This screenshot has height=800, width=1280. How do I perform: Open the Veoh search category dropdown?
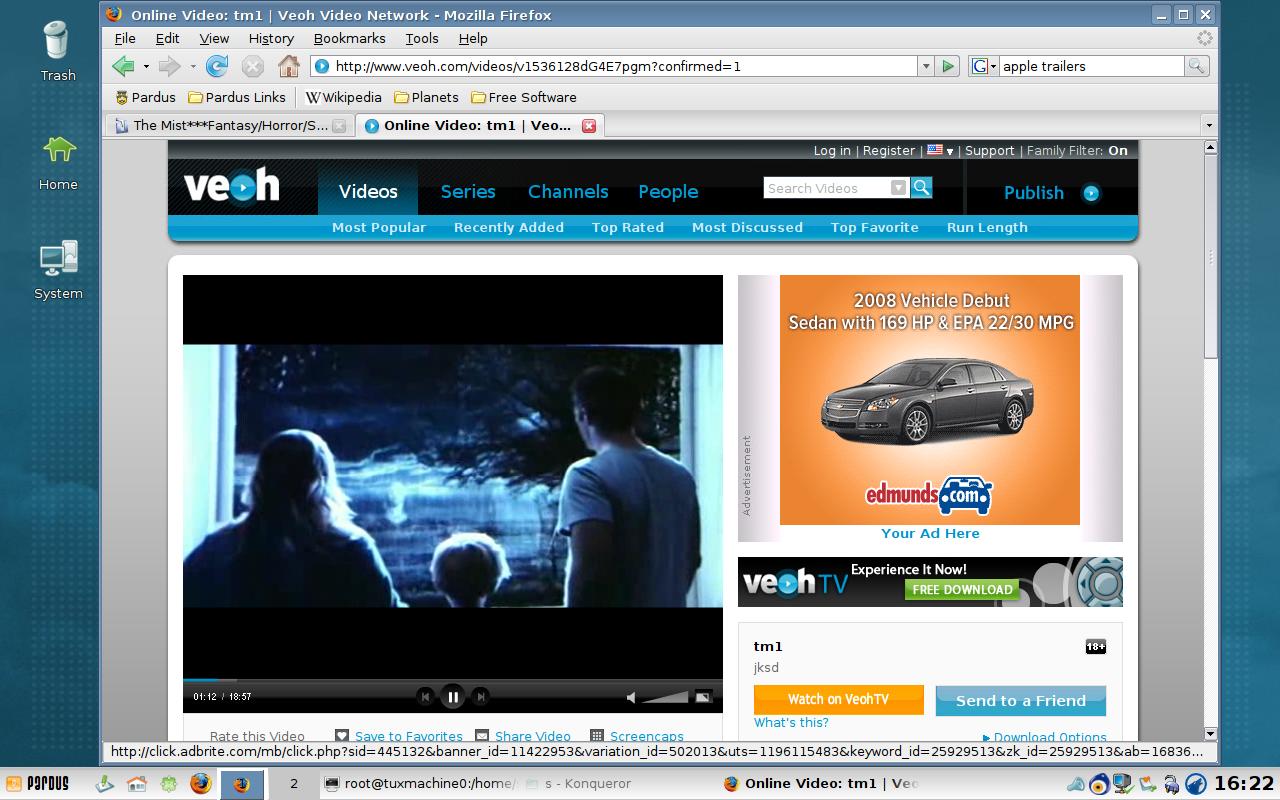[898, 188]
